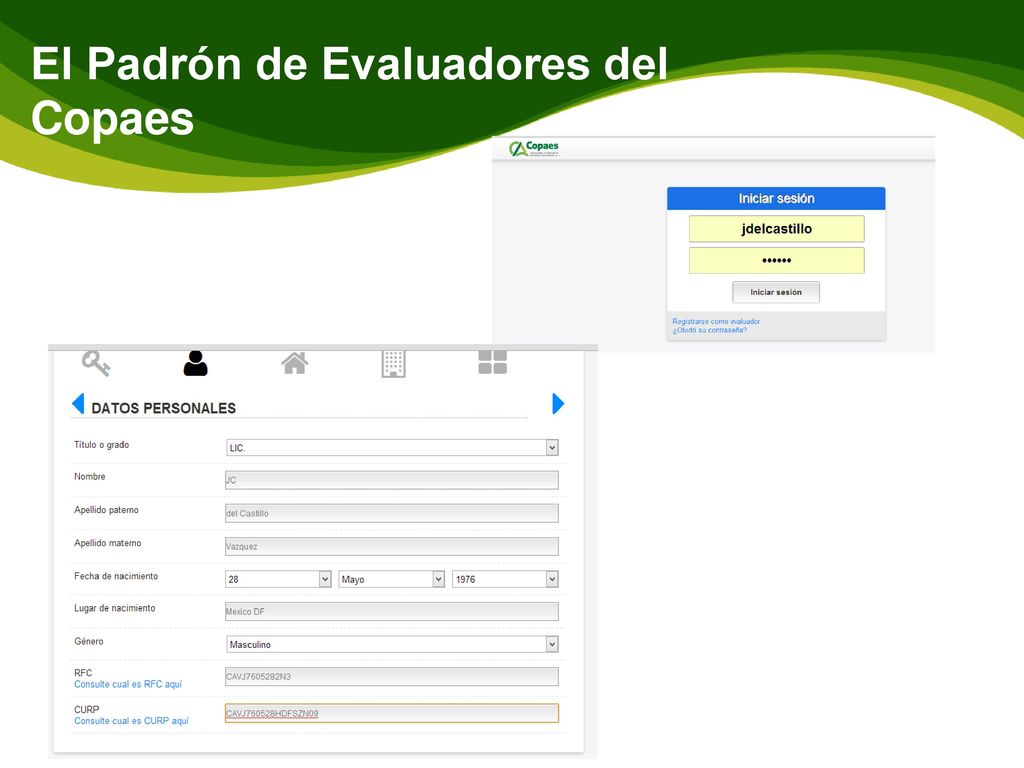The width and height of the screenshot is (1024, 768).
Task: Open the Título o grado dropdown
Action: (392, 447)
